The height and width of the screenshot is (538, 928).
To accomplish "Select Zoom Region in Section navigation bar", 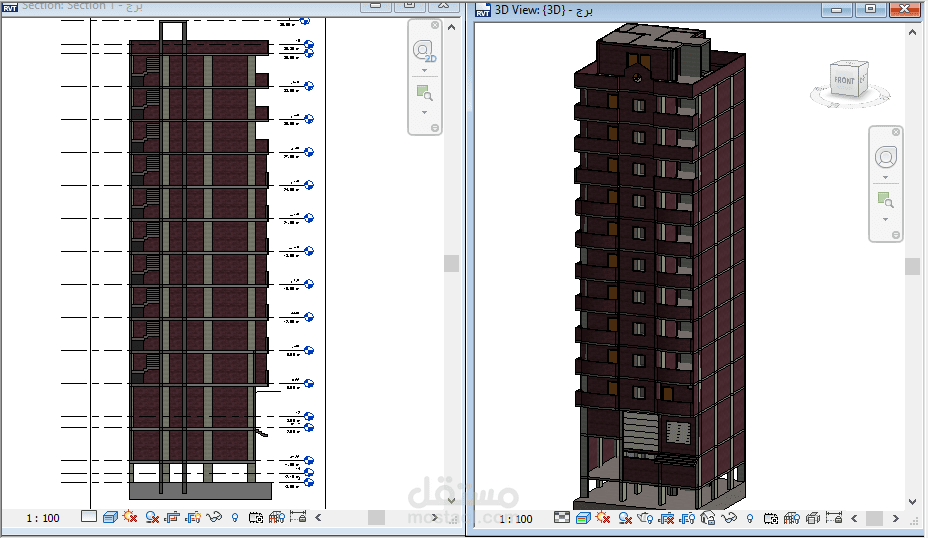I will pos(424,92).
